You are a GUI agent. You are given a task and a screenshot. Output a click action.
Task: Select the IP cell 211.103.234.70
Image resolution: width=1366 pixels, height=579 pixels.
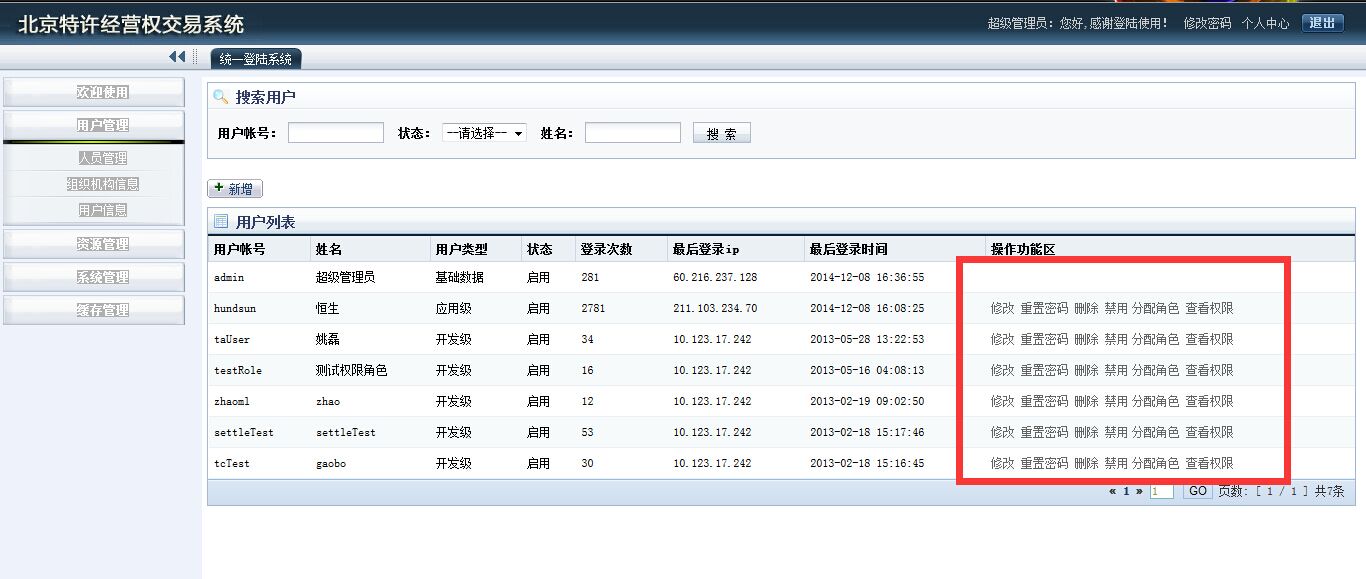[x=715, y=308]
